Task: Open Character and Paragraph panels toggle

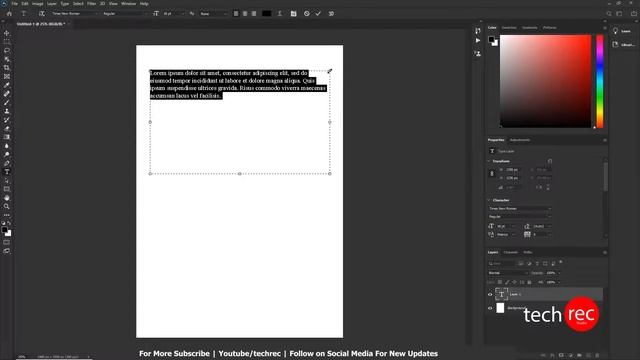Action: click(293, 13)
